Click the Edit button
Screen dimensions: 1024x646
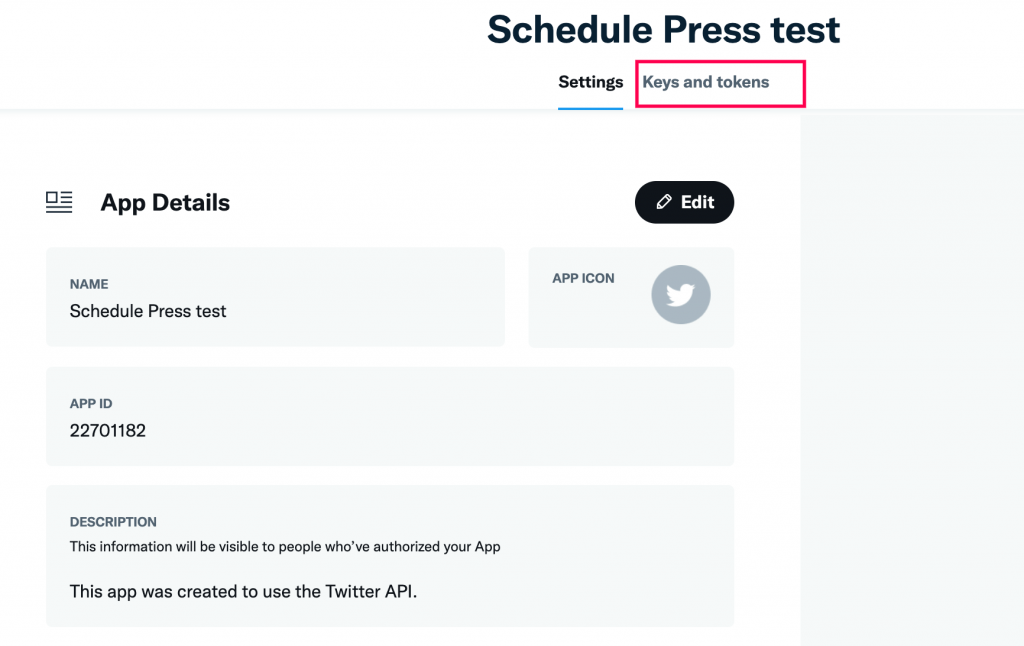tap(684, 202)
